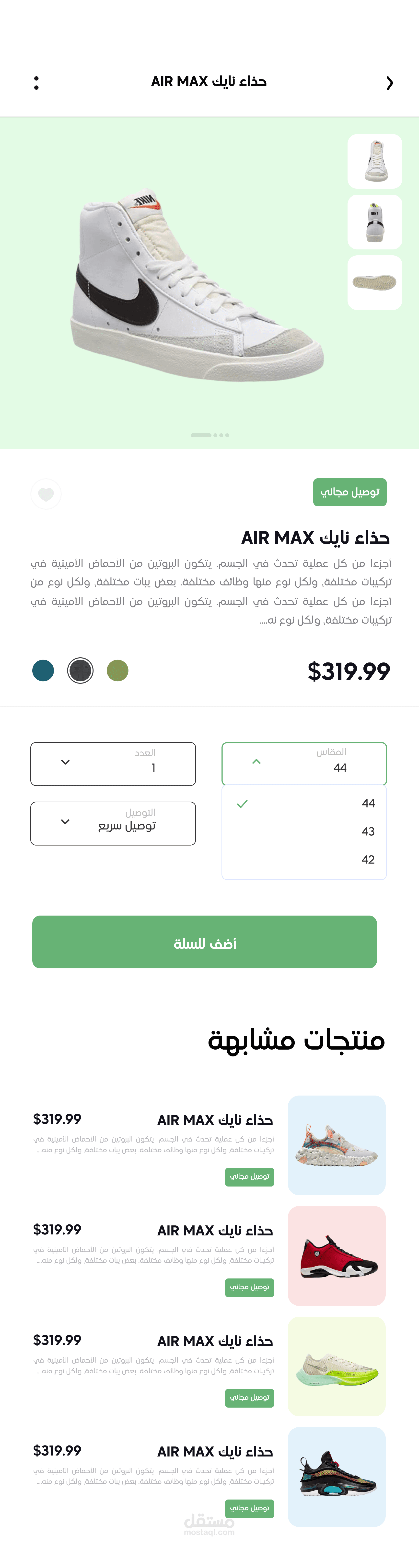Open the neon green running shoe product
Viewport: 419px width, 1568px height.
coord(337,1366)
